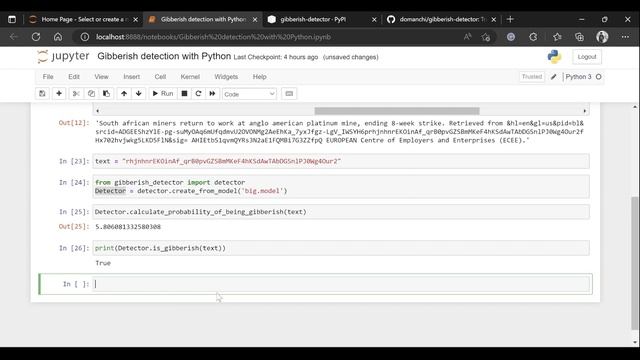Open the Help menu
Screen dimensions: 640x360
coord(259,77)
